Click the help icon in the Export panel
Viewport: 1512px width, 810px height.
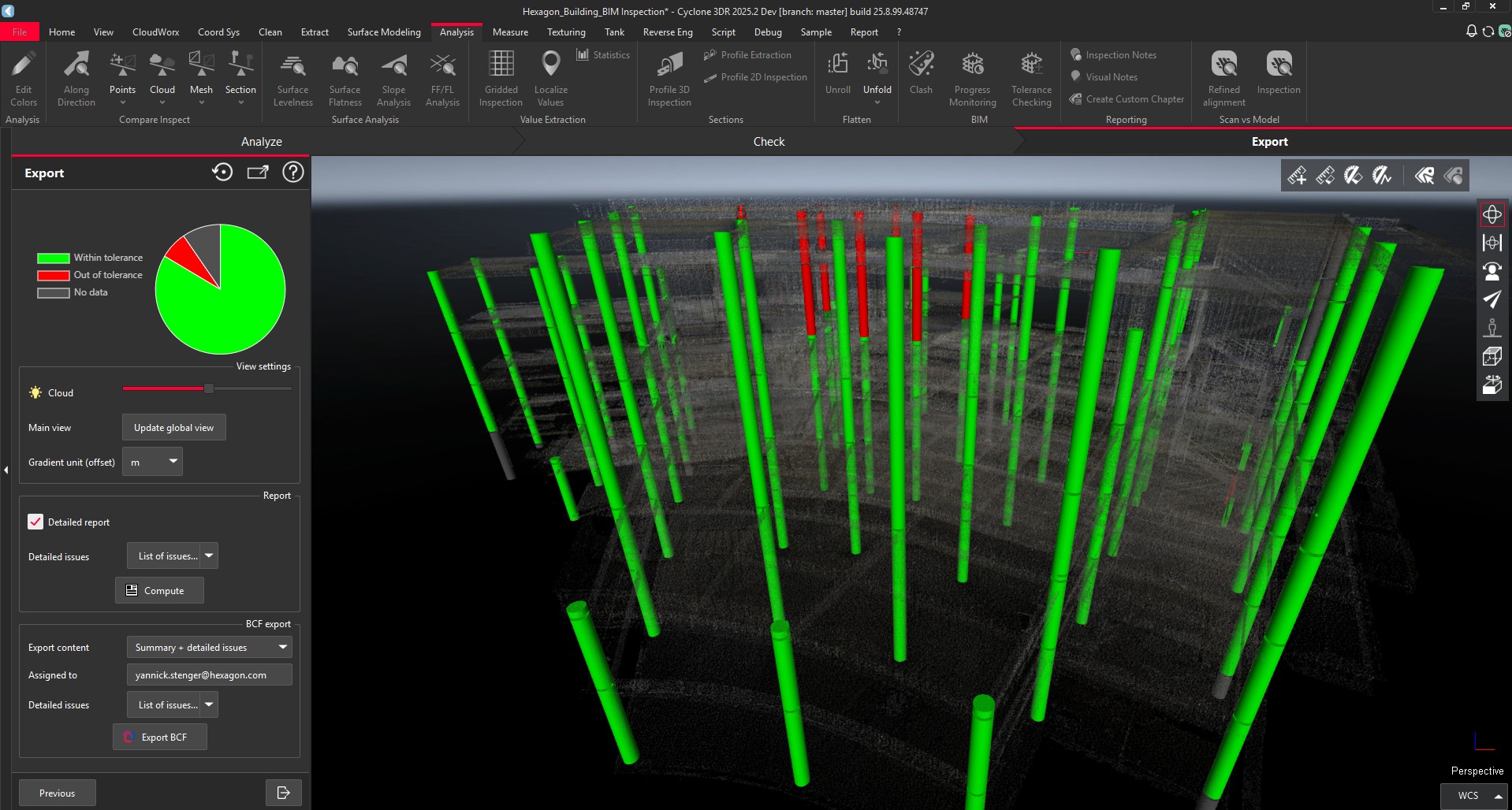292,172
